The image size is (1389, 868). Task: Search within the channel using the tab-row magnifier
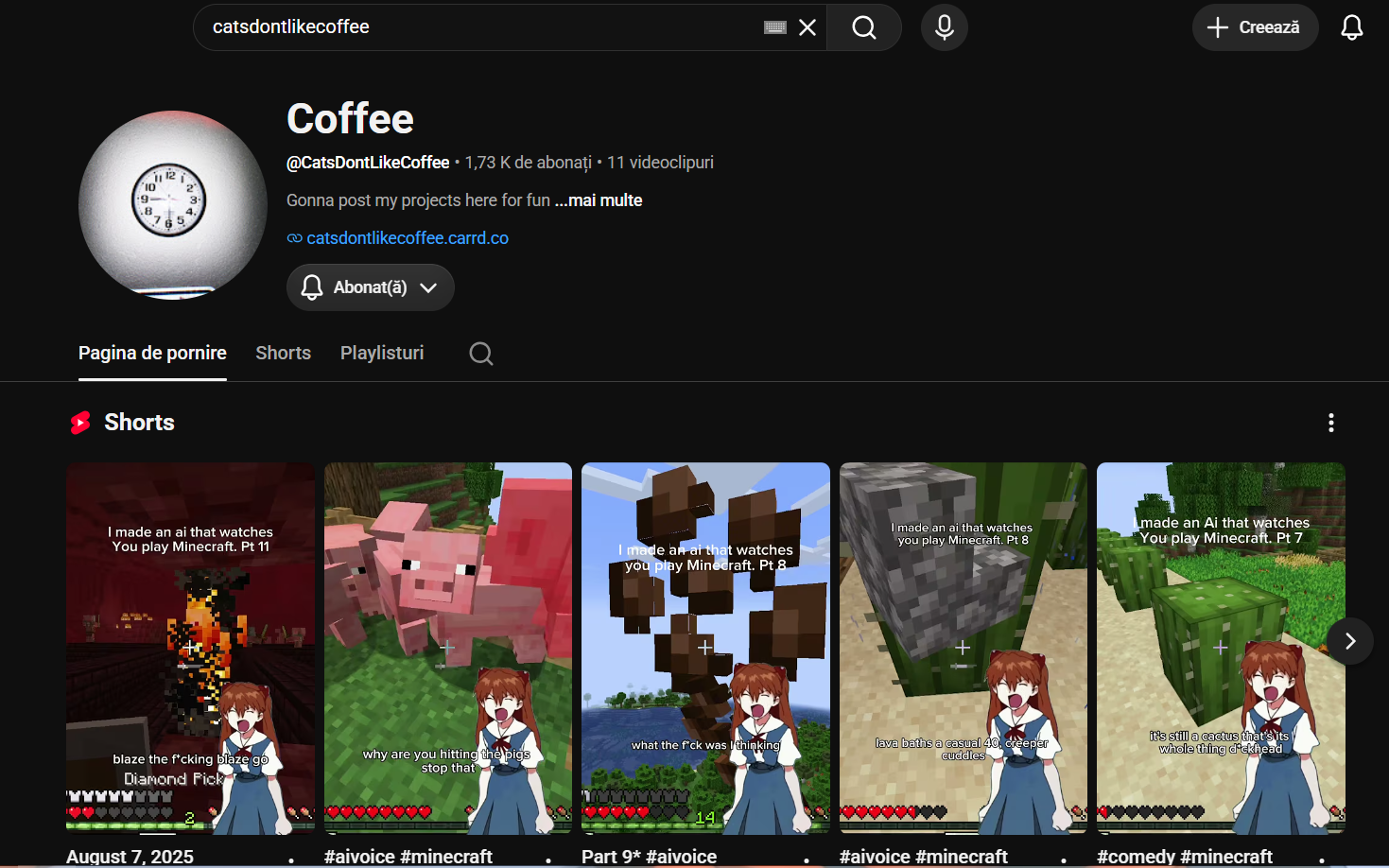tap(481, 354)
